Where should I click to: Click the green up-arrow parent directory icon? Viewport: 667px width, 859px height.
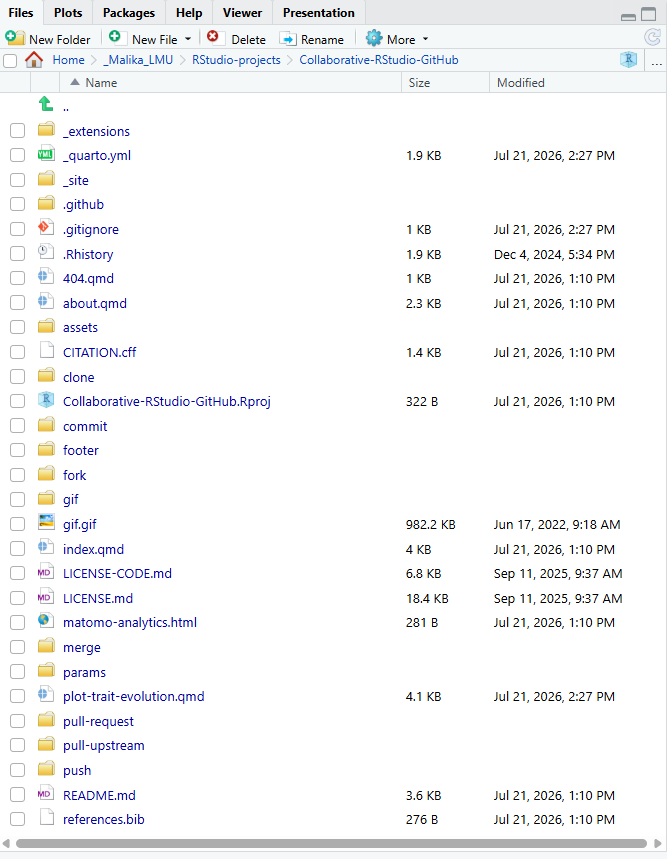pyautogui.click(x=46, y=104)
